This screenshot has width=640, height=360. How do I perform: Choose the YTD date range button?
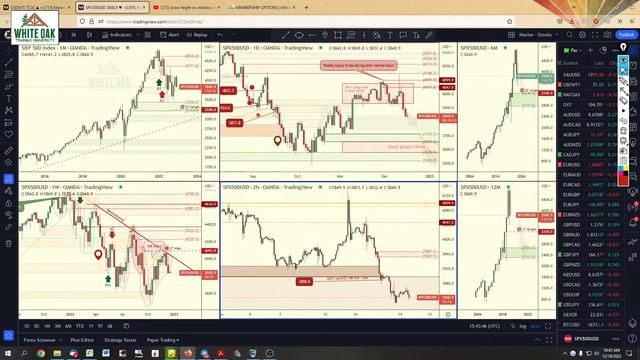pyautogui.click(x=80, y=326)
